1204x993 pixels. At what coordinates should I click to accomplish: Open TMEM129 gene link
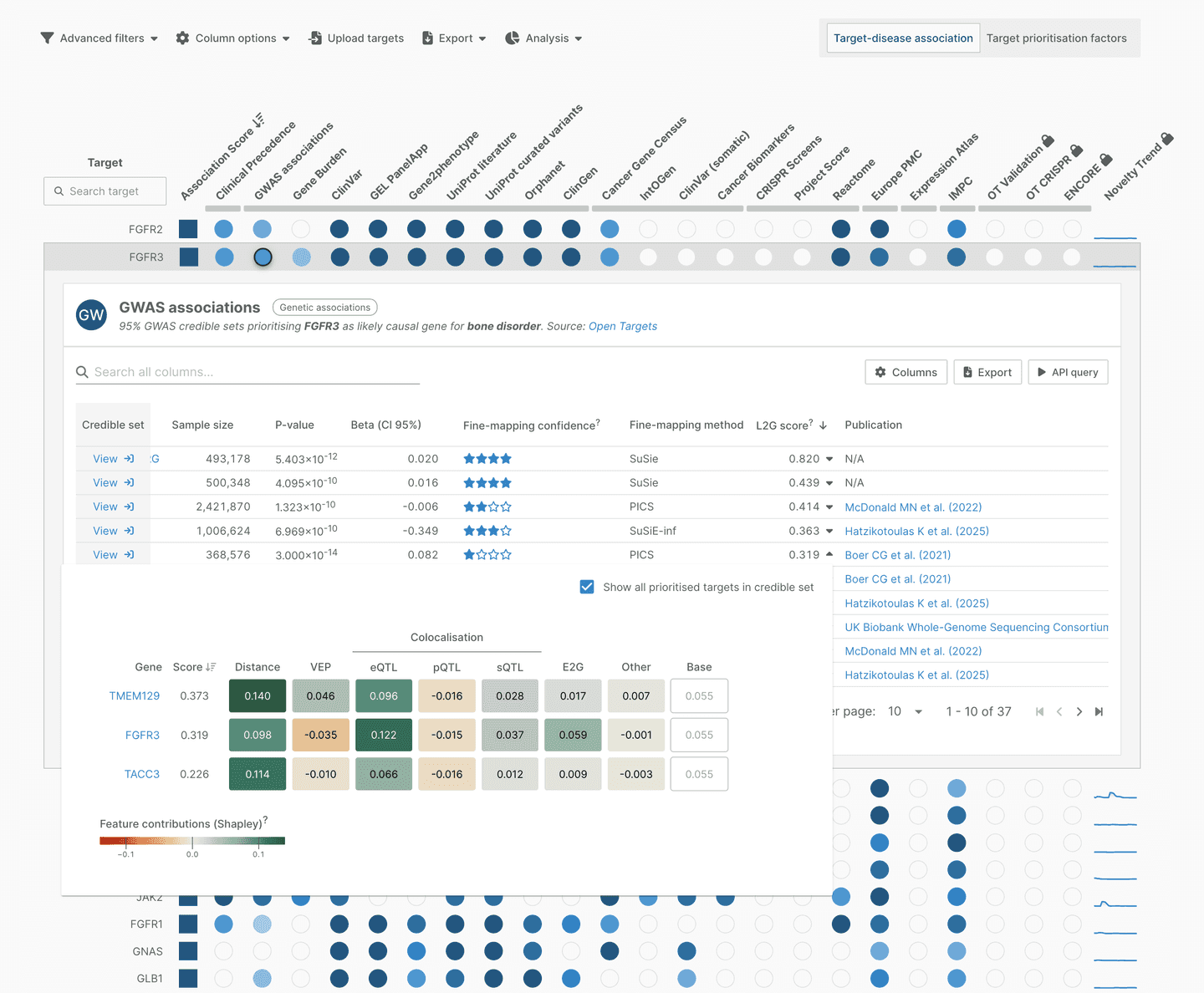135,696
